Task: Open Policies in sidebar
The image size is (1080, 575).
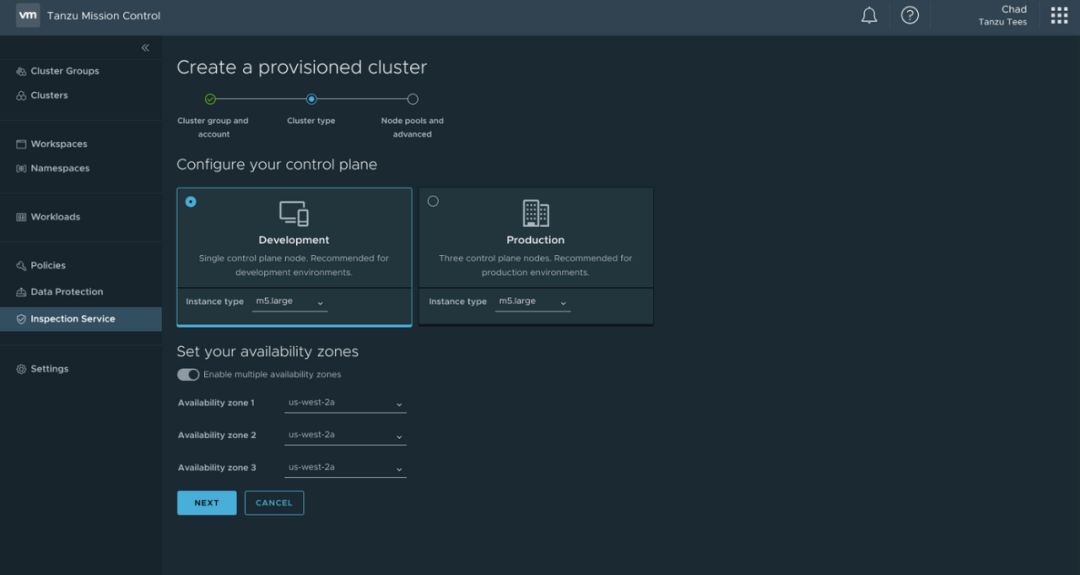Action: tap(48, 266)
